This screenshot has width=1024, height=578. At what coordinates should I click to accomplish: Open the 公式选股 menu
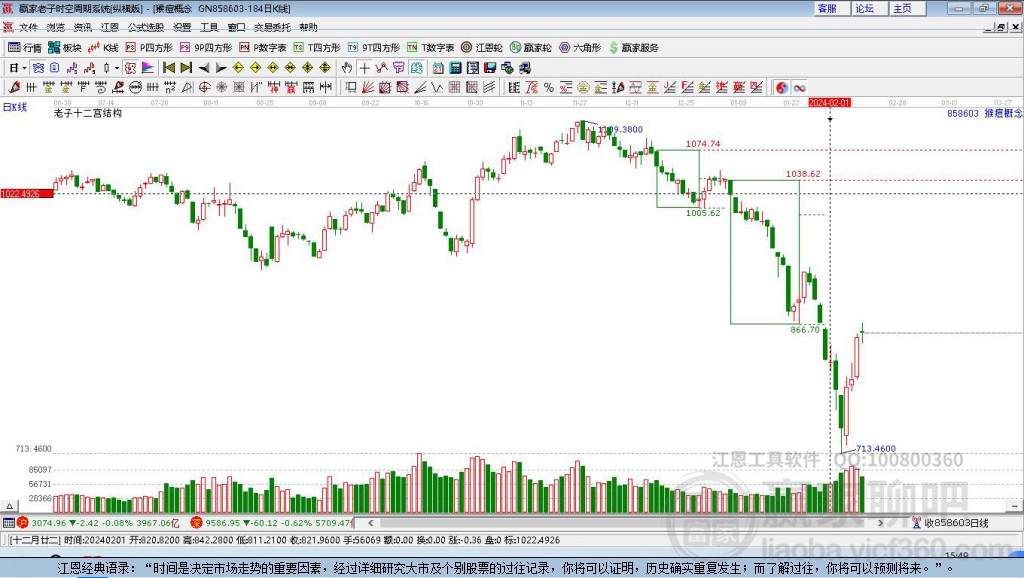(x=146, y=27)
